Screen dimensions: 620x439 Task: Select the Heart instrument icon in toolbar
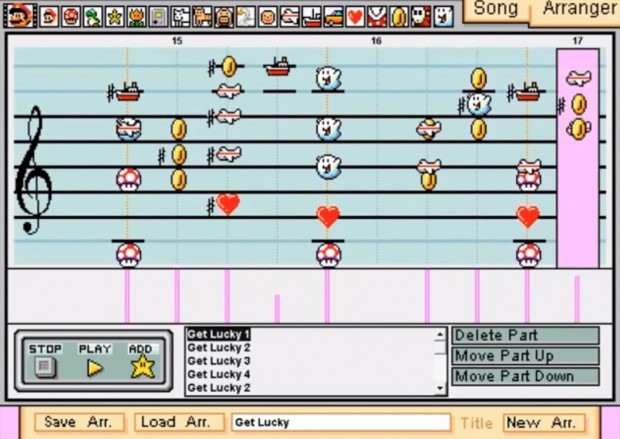[x=355, y=17]
